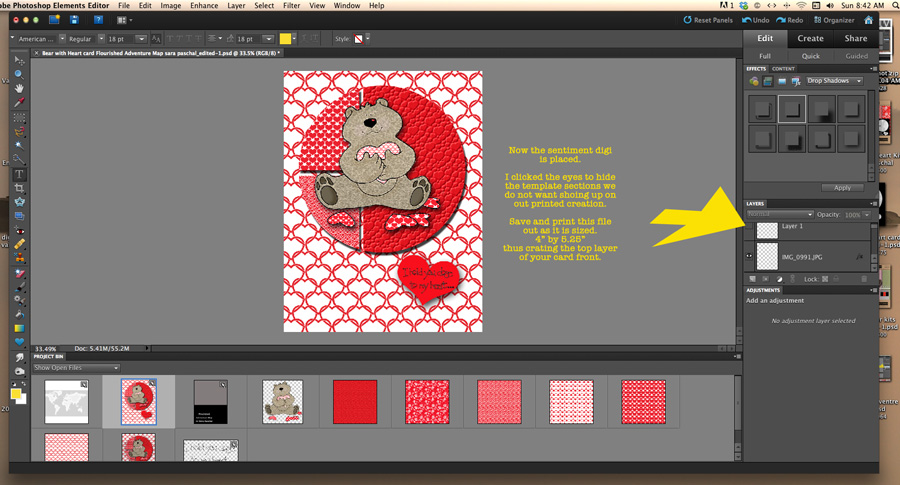The width and height of the screenshot is (900, 485).
Task: Select the Smart Brush tool
Action: coord(19,300)
